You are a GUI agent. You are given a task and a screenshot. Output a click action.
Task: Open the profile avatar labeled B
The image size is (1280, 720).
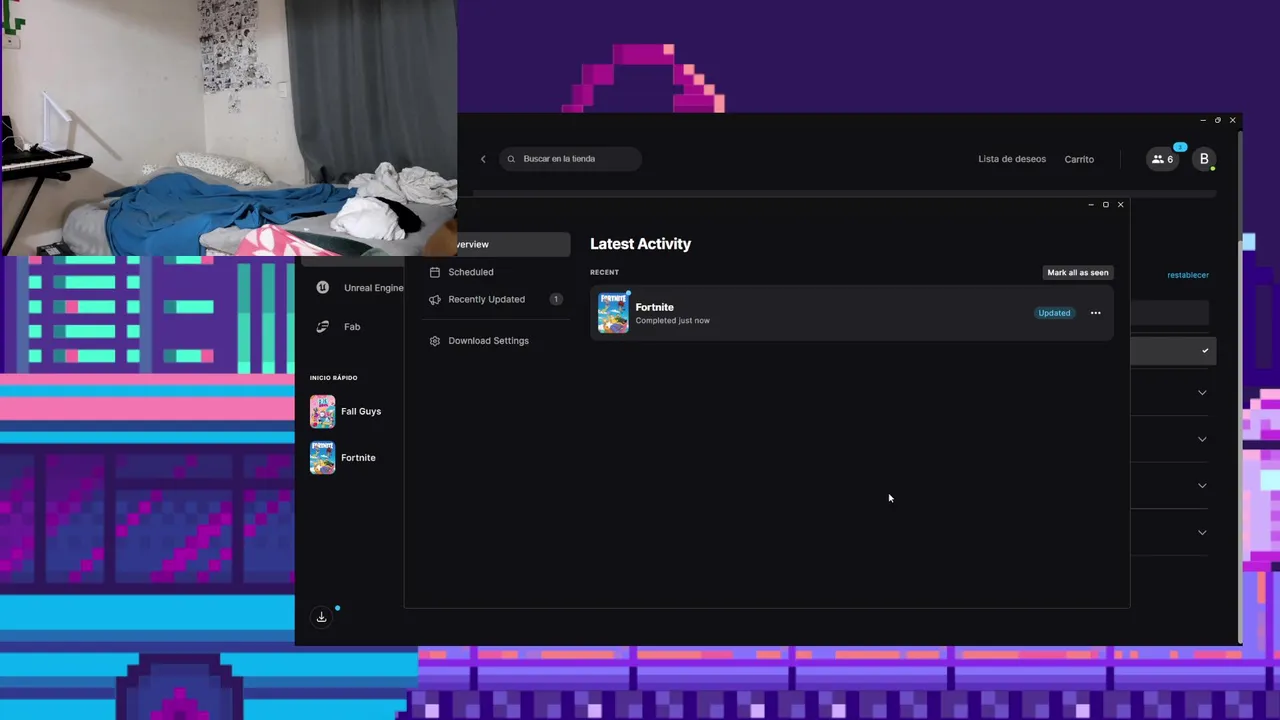pyautogui.click(x=1204, y=159)
